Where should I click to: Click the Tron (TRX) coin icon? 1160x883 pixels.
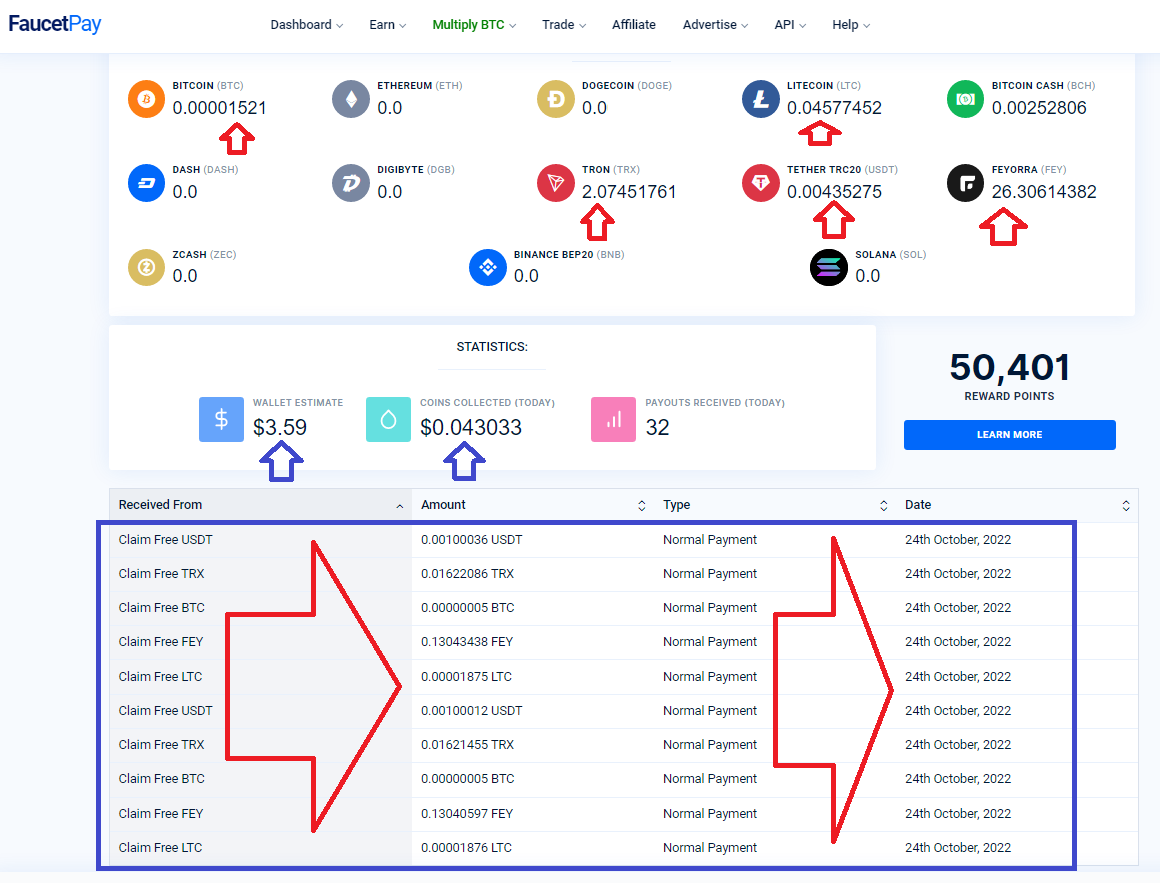(x=556, y=183)
